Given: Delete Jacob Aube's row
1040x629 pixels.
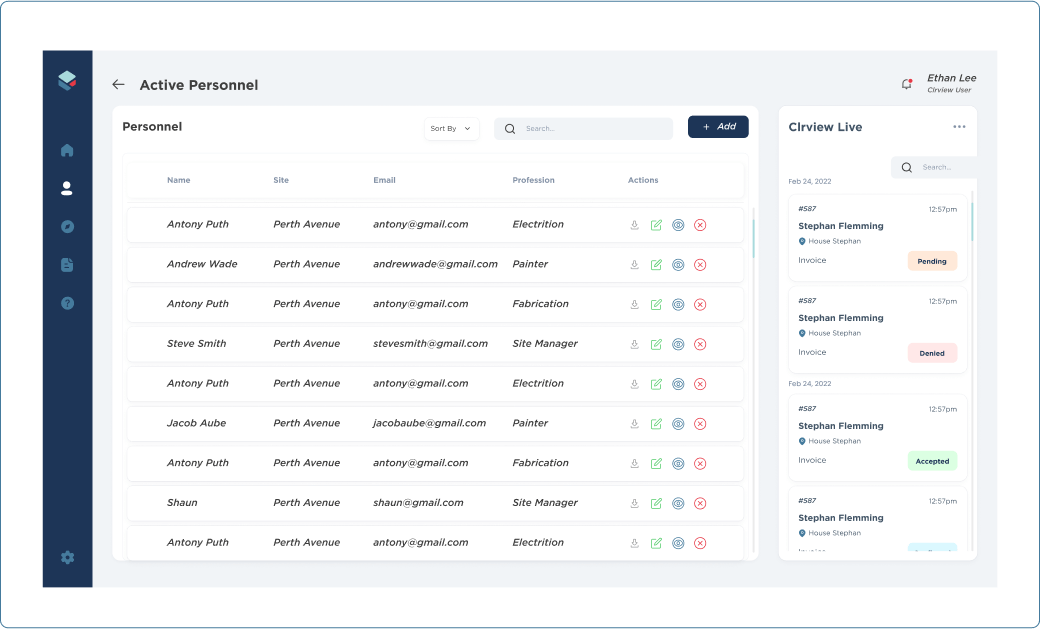Looking at the screenshot, I should coord(700,424).
